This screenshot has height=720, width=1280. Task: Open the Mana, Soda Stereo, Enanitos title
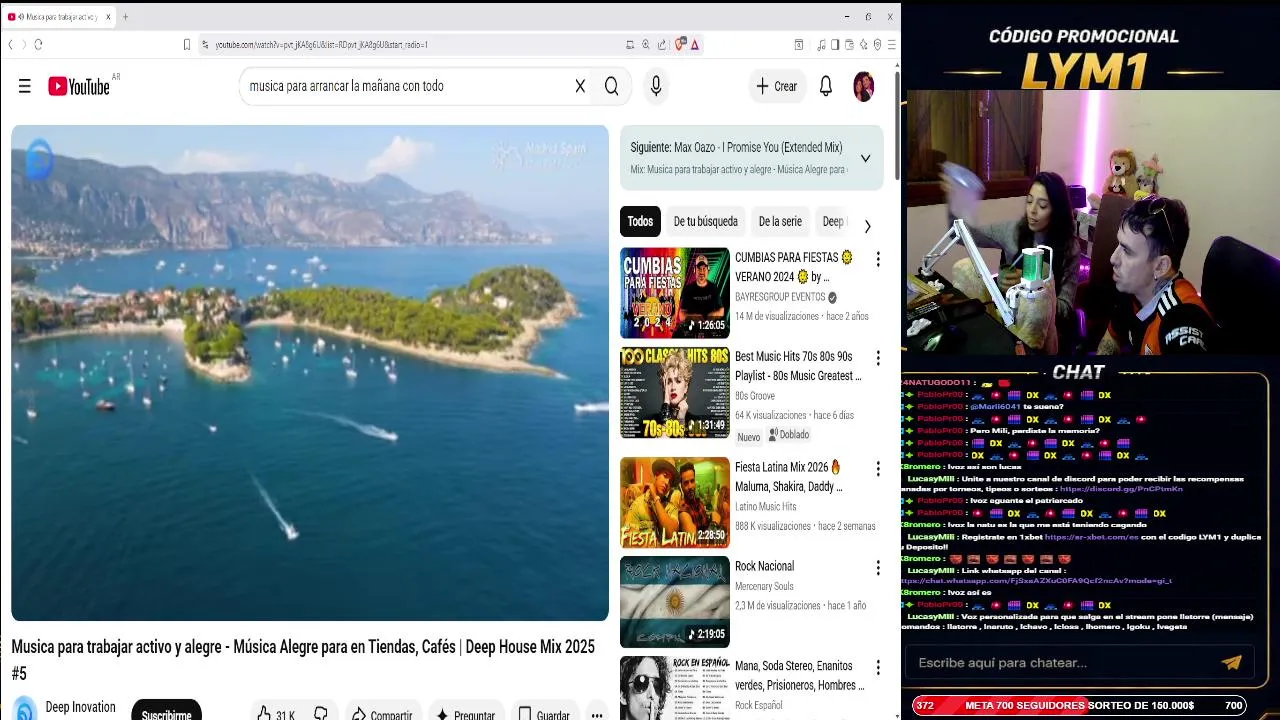799,676
